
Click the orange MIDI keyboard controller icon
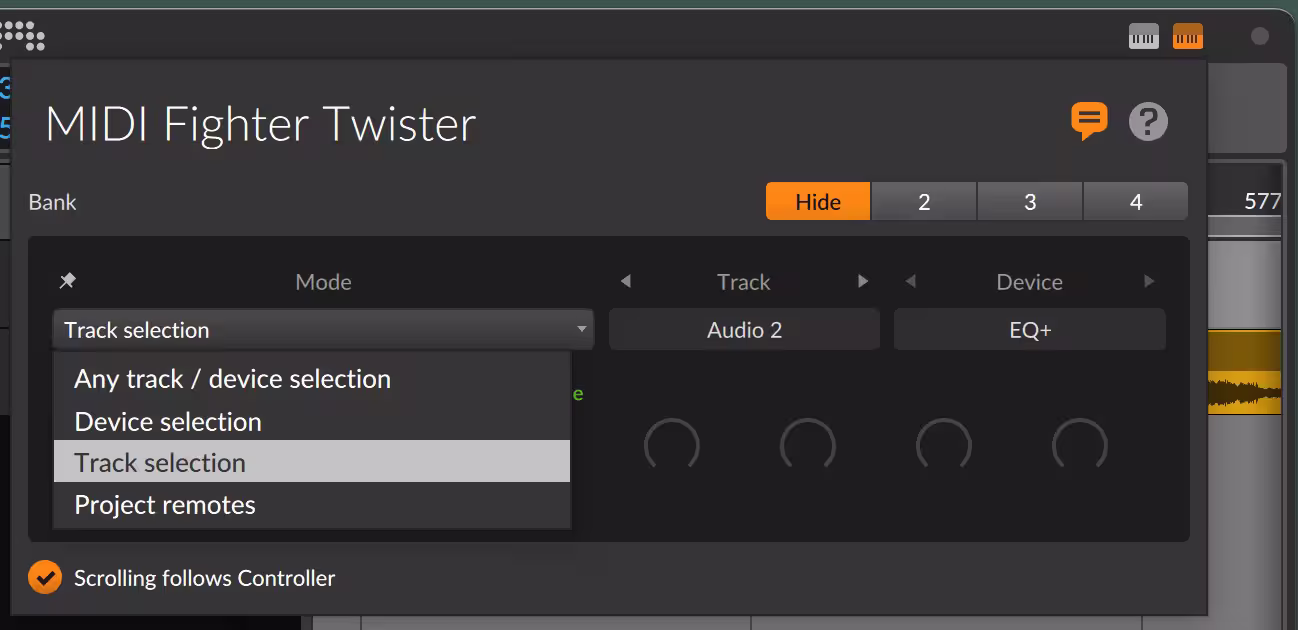point(1188,37)
